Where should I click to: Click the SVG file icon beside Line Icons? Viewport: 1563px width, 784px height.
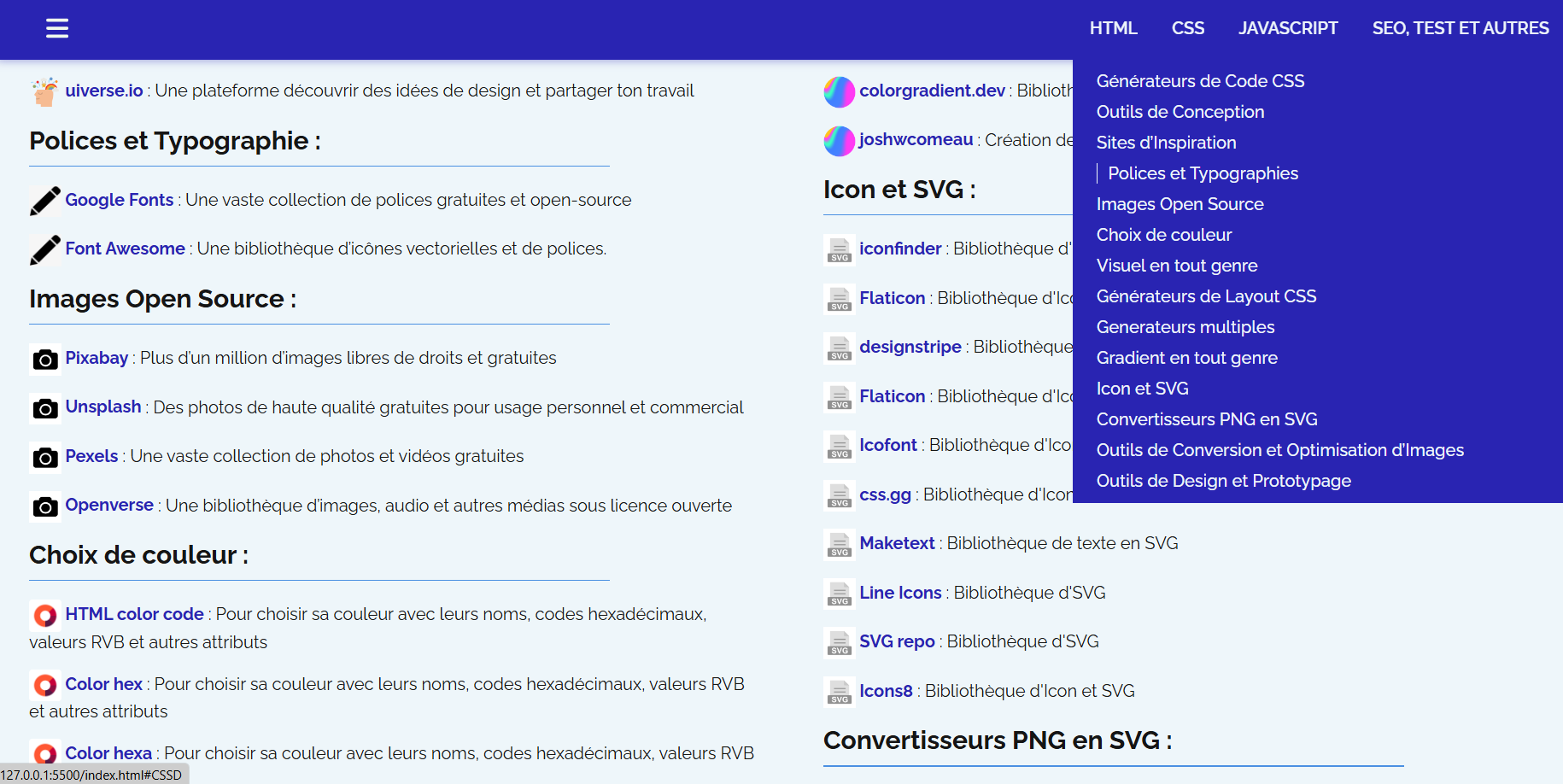click(840, 594)
